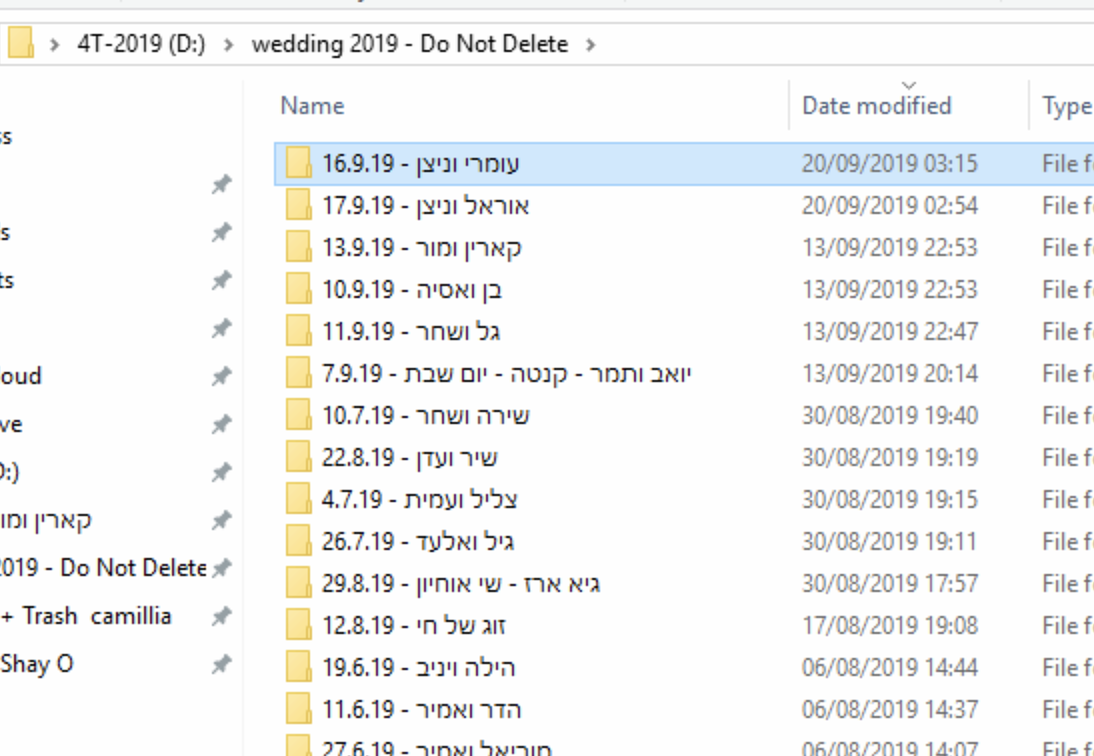
Task: Click folder icon in address bar
Action: 21,44
